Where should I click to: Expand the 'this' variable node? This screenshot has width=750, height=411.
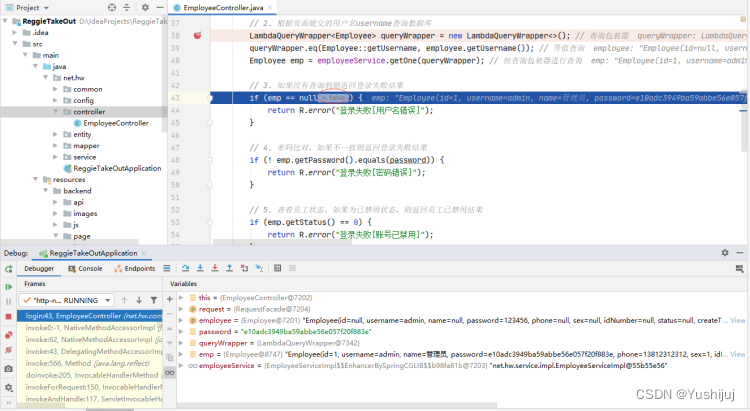pos(181,298)
